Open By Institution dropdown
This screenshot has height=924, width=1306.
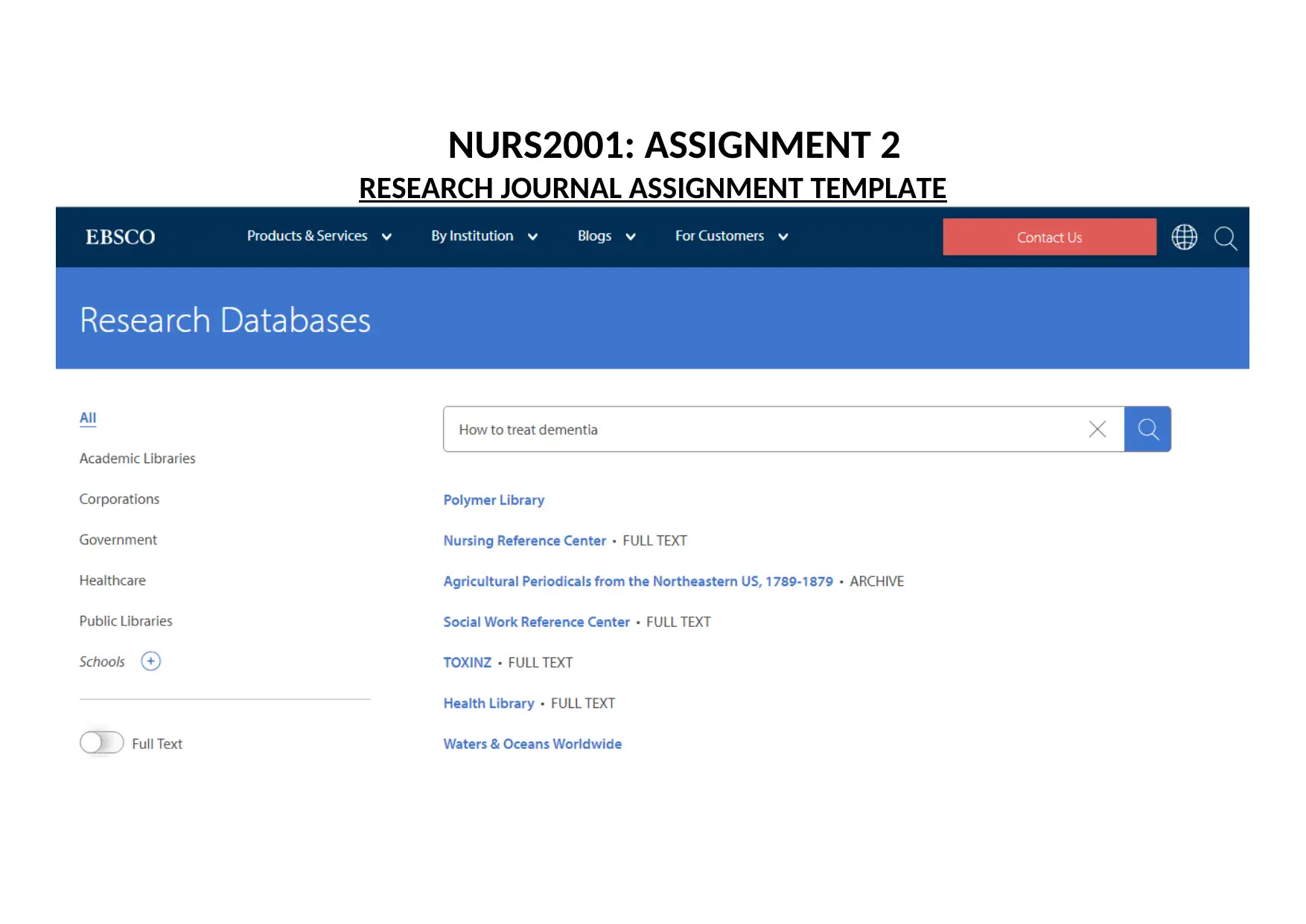click(484, 236)
